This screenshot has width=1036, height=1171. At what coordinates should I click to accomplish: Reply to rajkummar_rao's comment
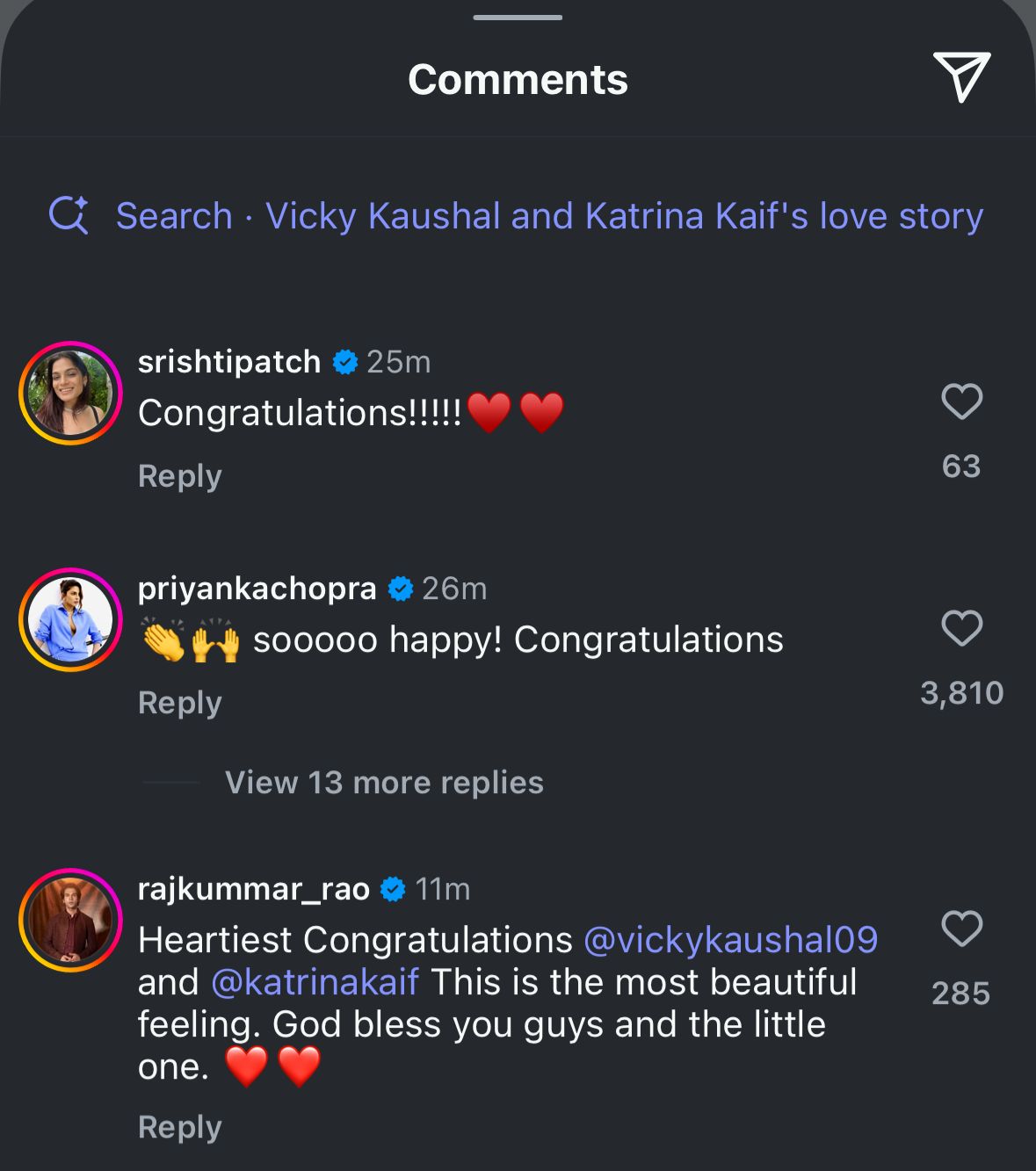(x=179, y=1127)
